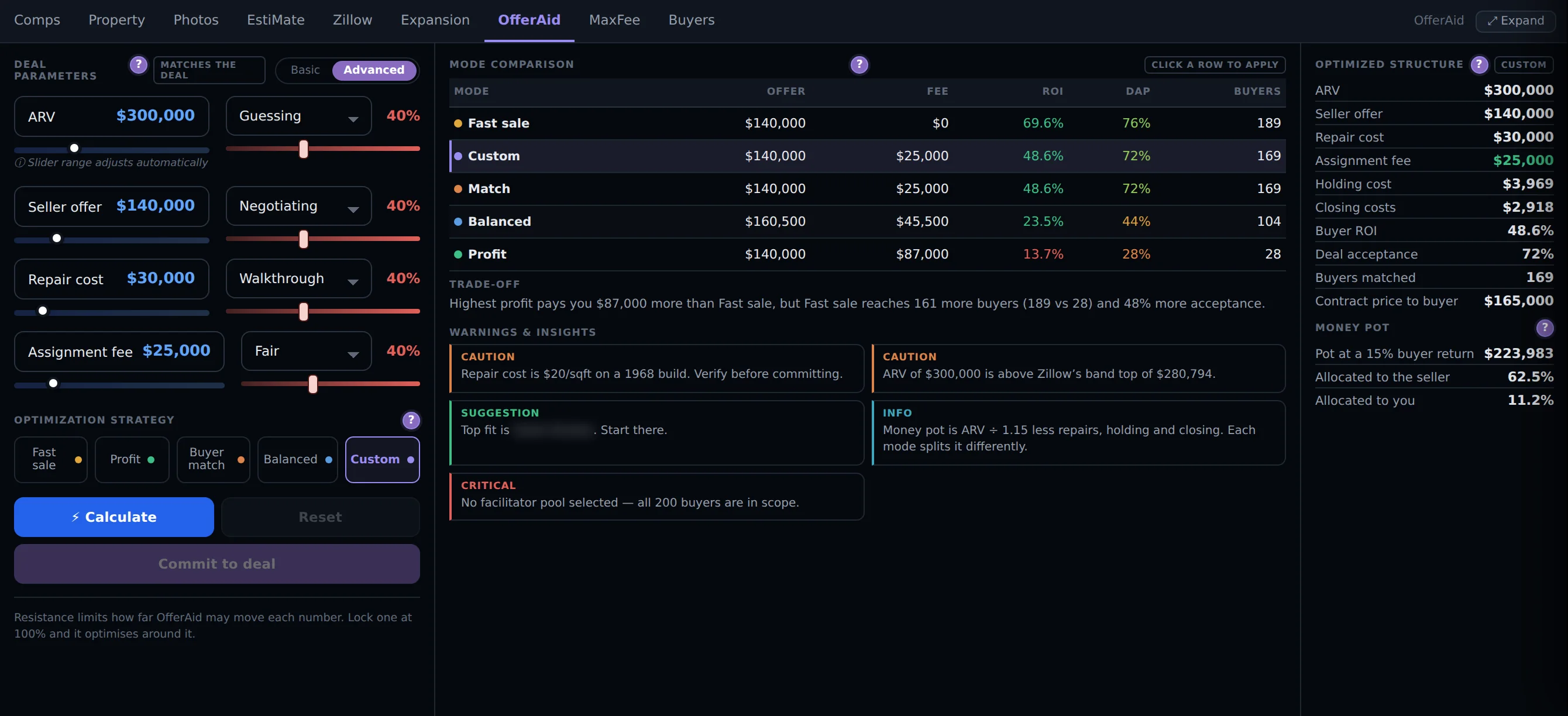Select the Buyer match strategy
The height and width of the screenshot is (716, 1568).
coord(214,459)
